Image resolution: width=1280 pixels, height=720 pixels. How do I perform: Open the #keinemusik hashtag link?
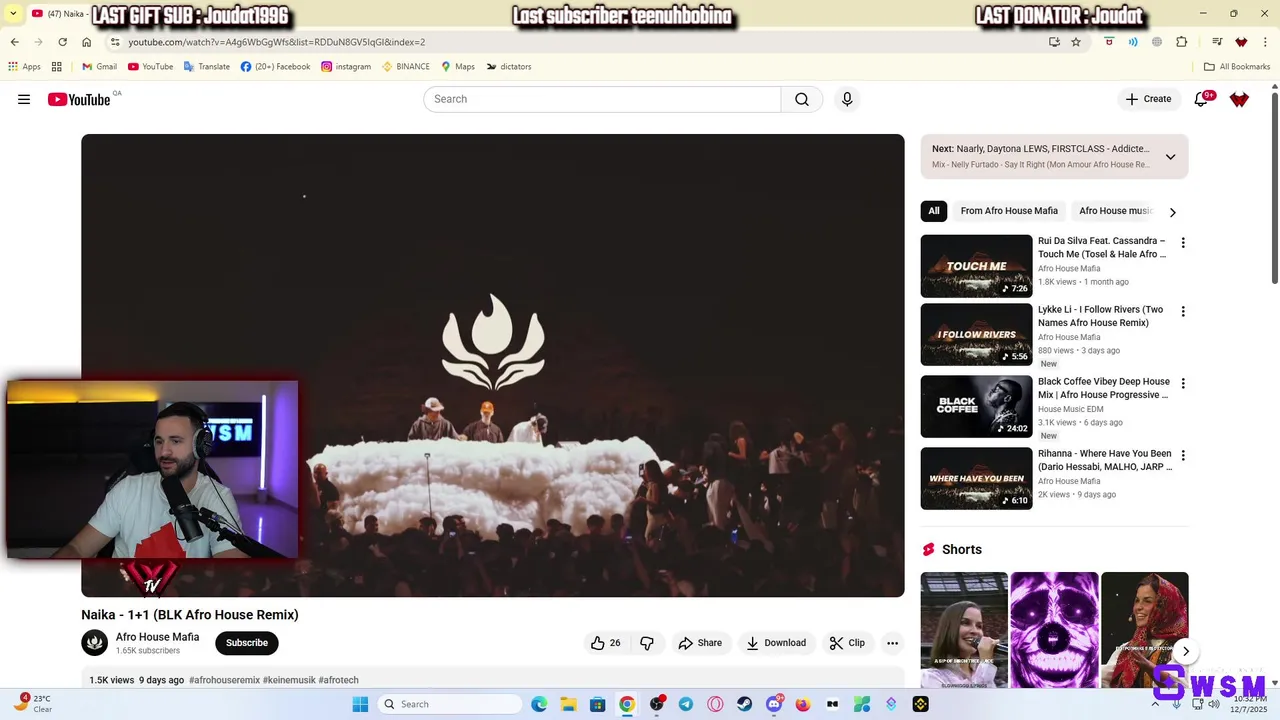pyautogui.click(x=289, y=680)
